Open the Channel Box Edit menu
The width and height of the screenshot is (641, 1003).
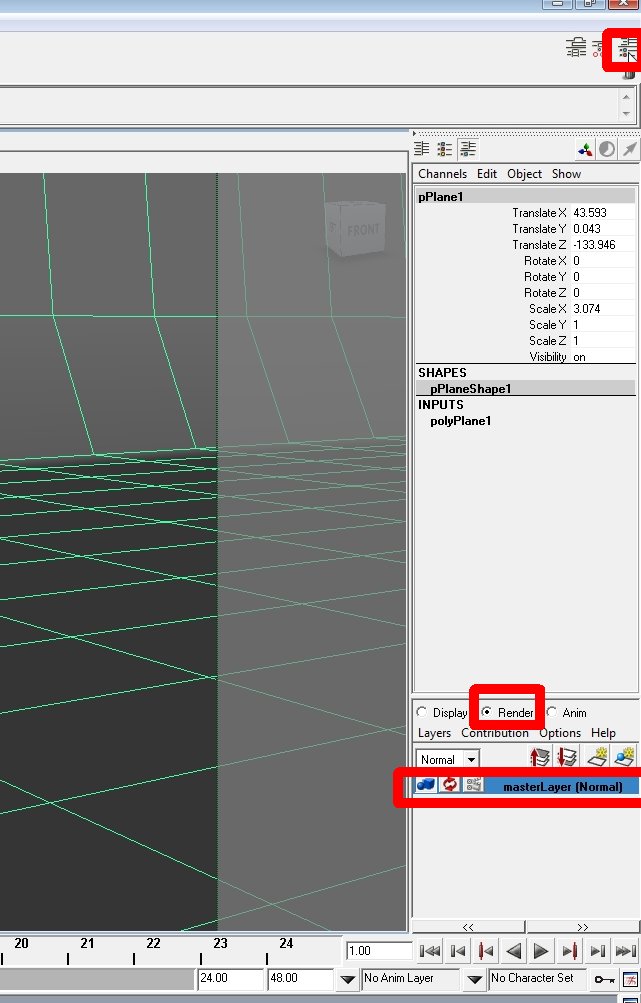[487, 174]
